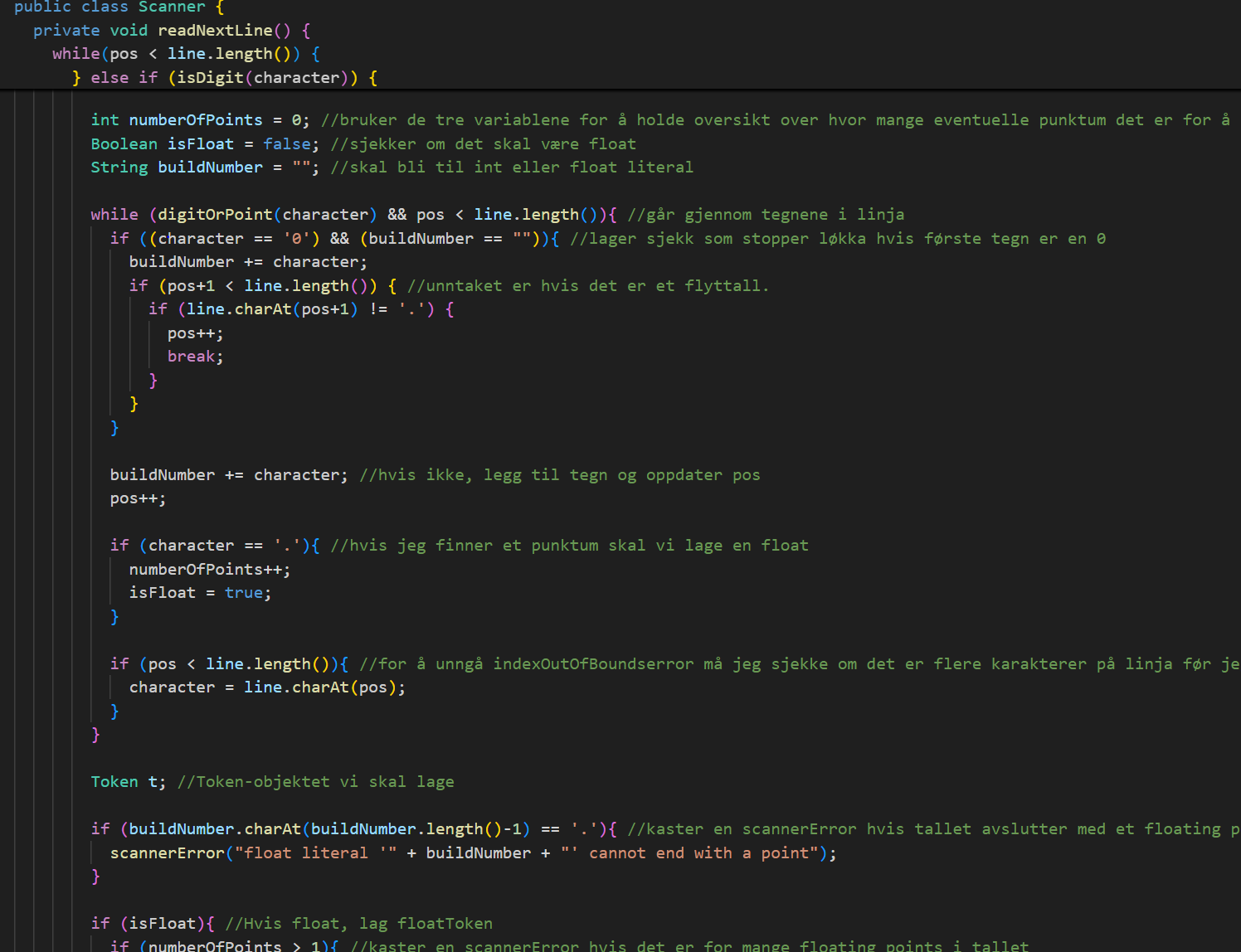Click the isFloat = true assignment
The image size is (1241, 952).
(x=199, y=592)
